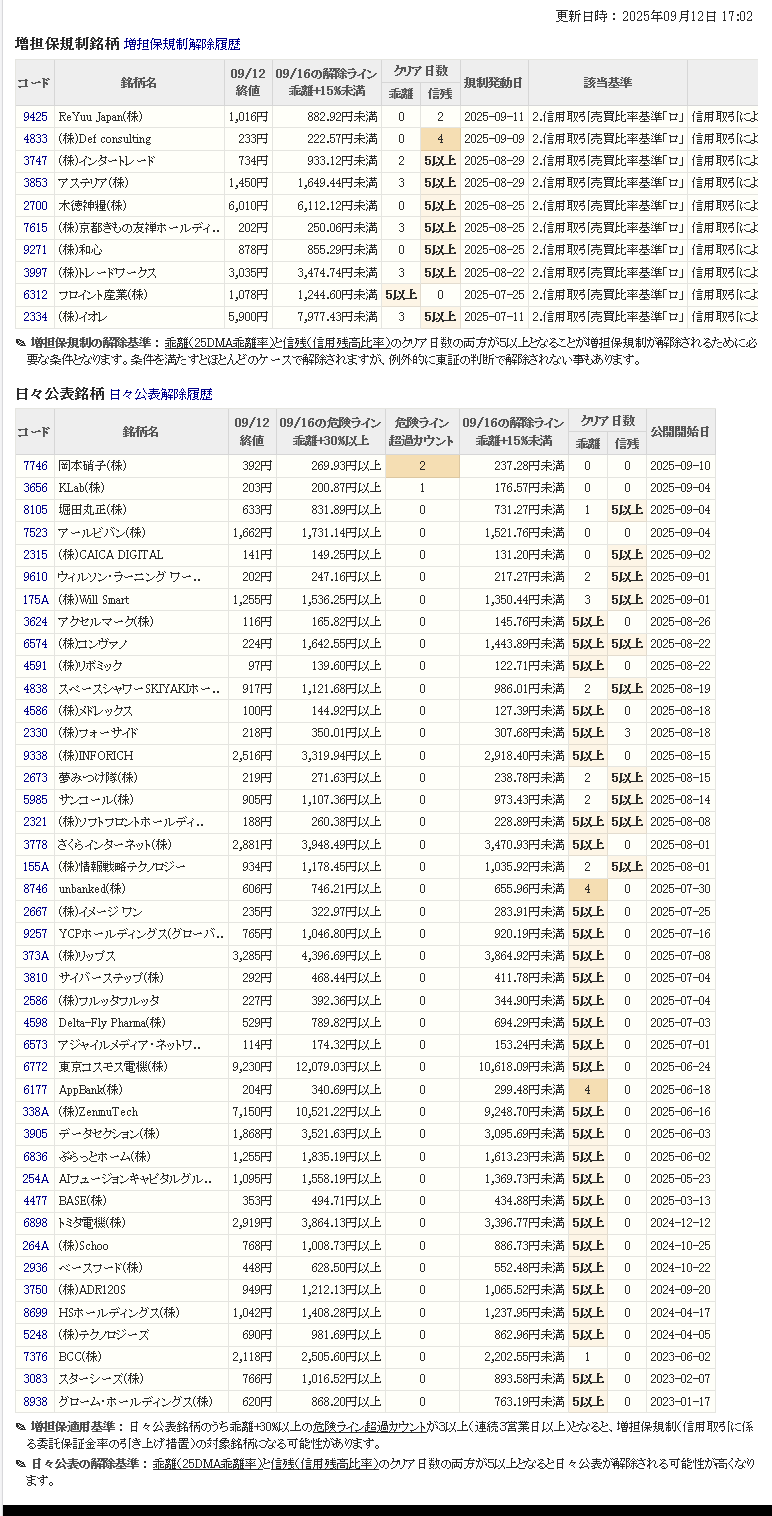Open stock code 3656 link

(x=35, y=488)
